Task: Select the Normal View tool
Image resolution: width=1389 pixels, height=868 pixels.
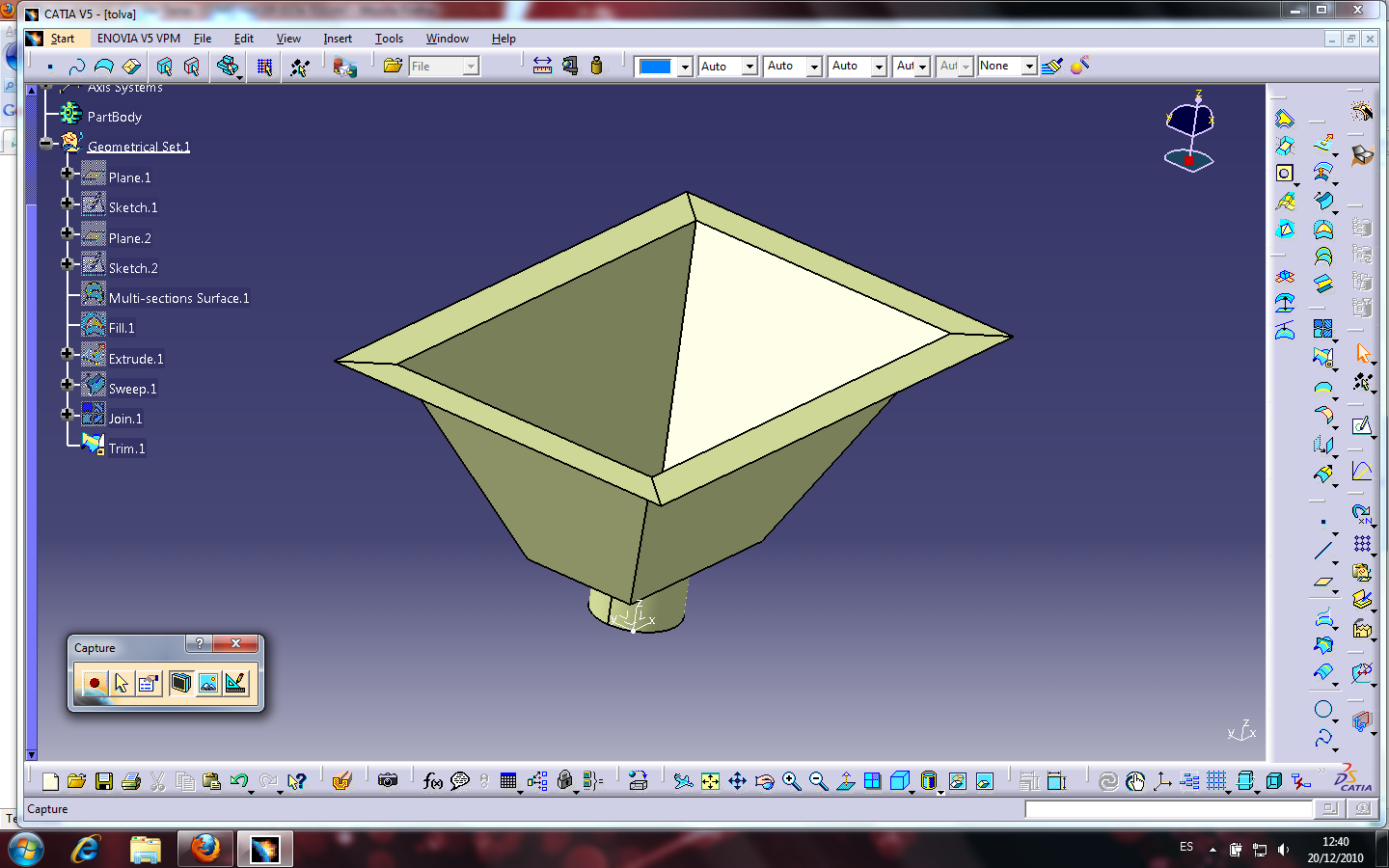Action: [845, 781]
